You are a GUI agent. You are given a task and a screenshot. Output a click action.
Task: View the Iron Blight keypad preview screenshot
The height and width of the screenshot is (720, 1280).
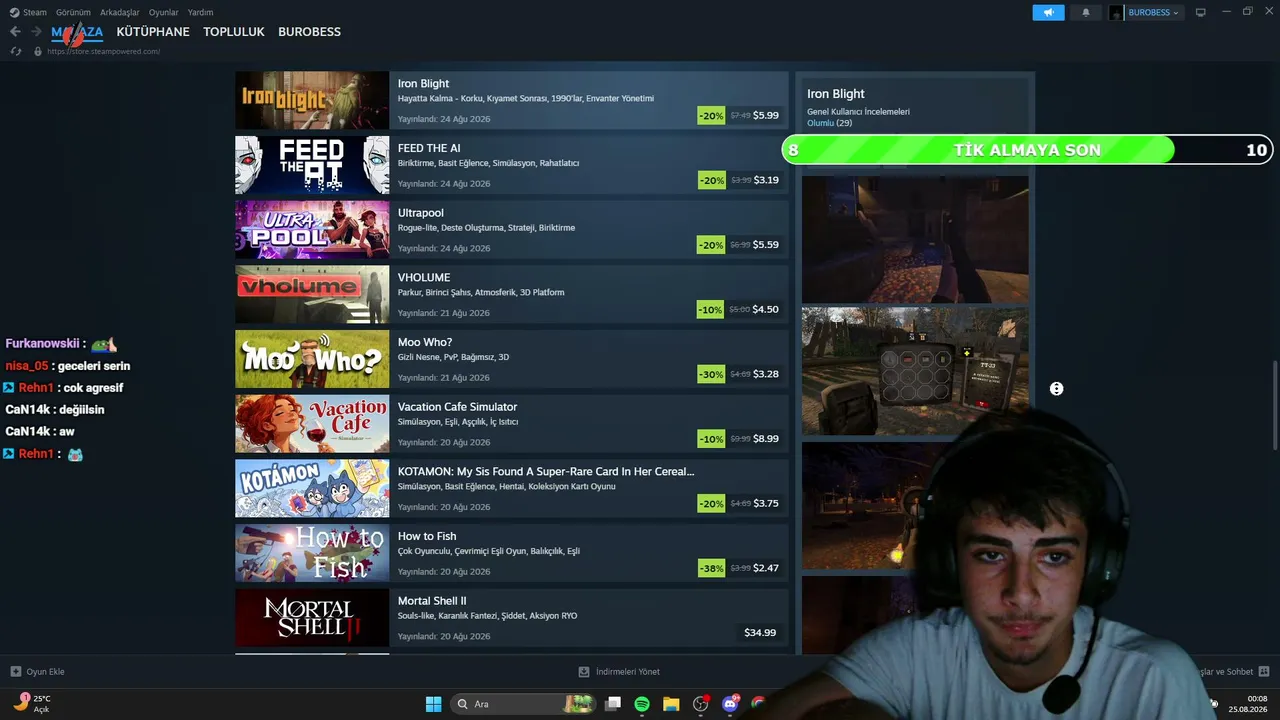tap(915, 371)
